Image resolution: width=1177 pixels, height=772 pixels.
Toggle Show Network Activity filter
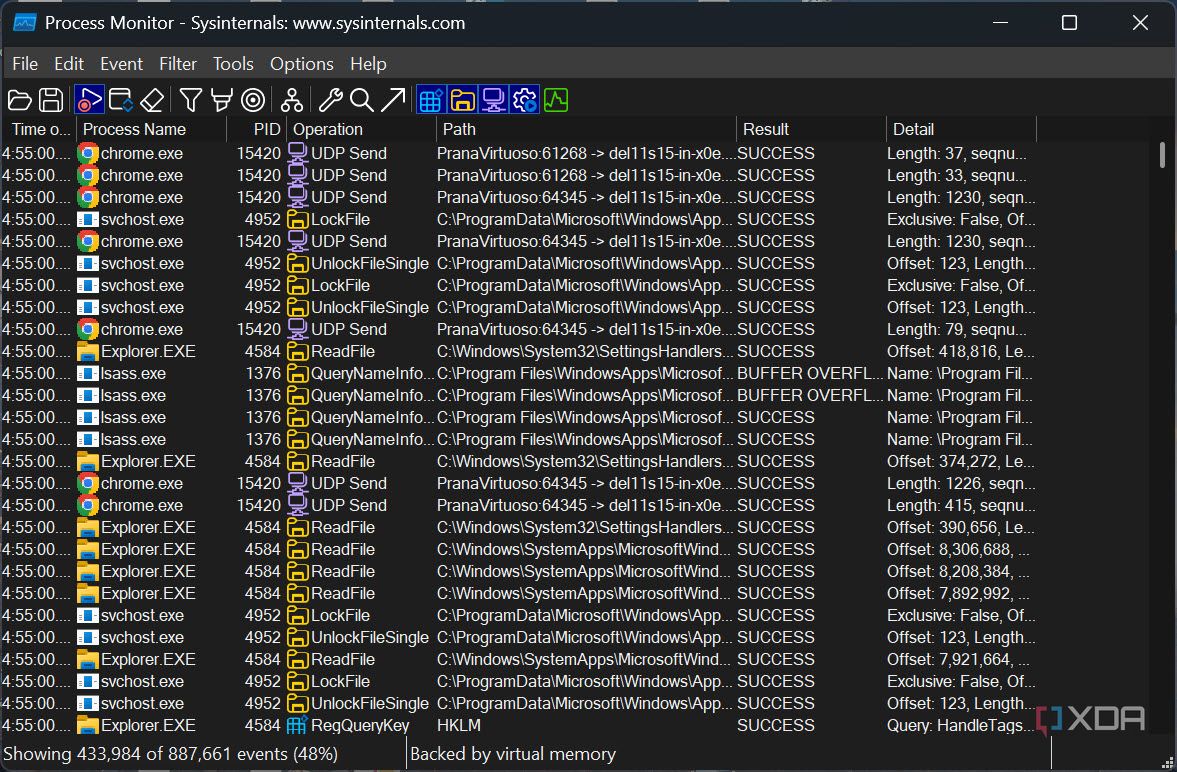click(x=493, y=100)
